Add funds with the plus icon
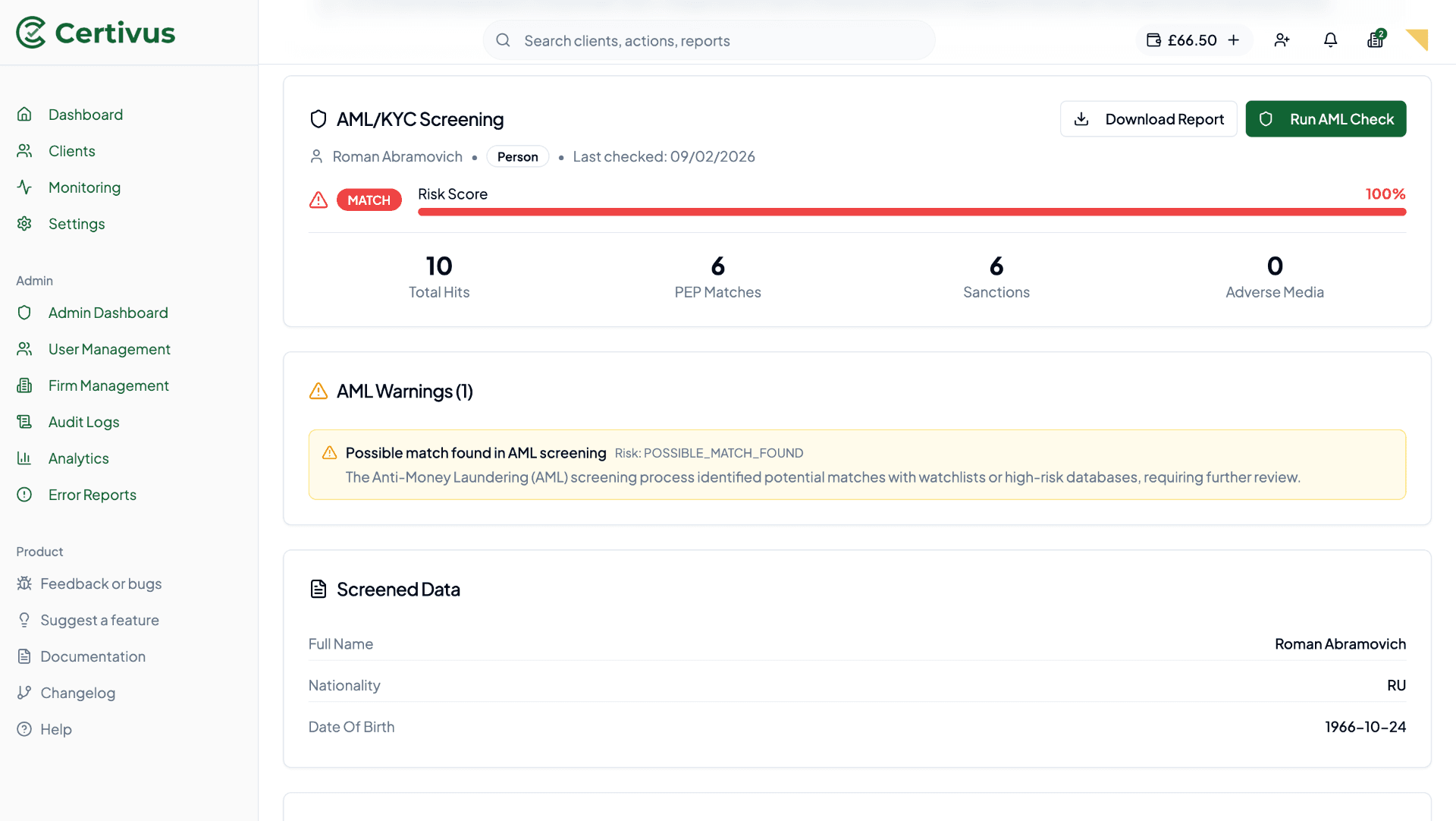This screenshot has height=821, width=1456. 1234,40
